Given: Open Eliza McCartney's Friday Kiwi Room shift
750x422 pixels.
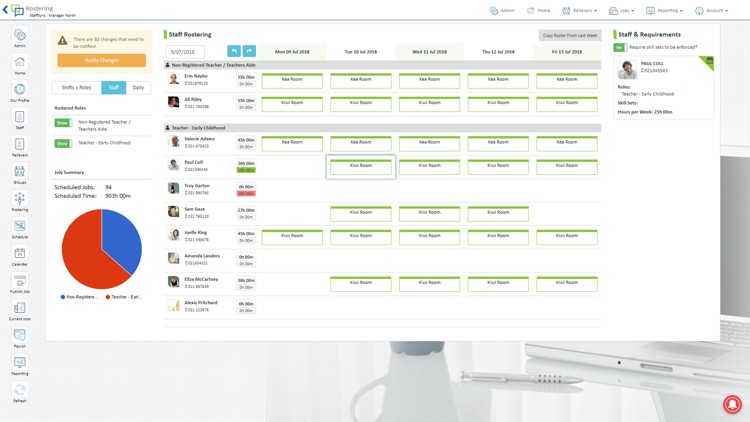Looking at the screenshot, I should [567, 284].
